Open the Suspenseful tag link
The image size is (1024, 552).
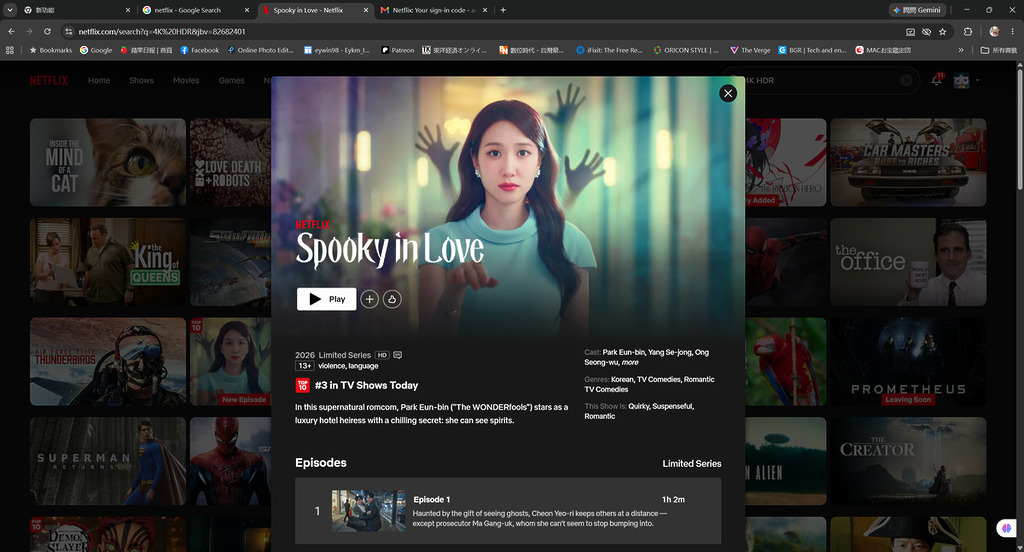[x=672, y=406]
